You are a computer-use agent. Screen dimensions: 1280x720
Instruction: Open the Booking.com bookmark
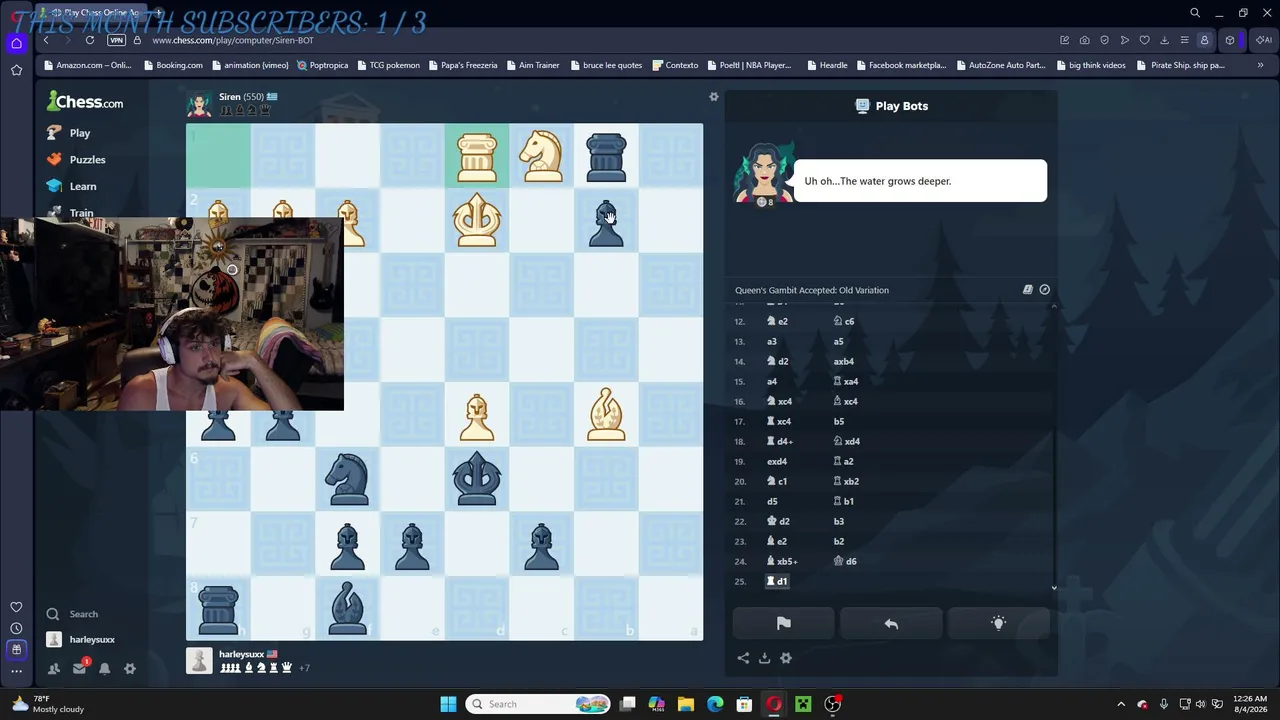click(x=173, y=66)
